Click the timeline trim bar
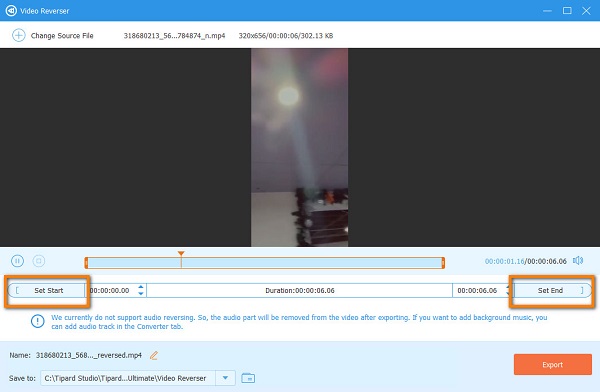Image resolution: width=600 pixels, height=392 pixels. [264, 263]
